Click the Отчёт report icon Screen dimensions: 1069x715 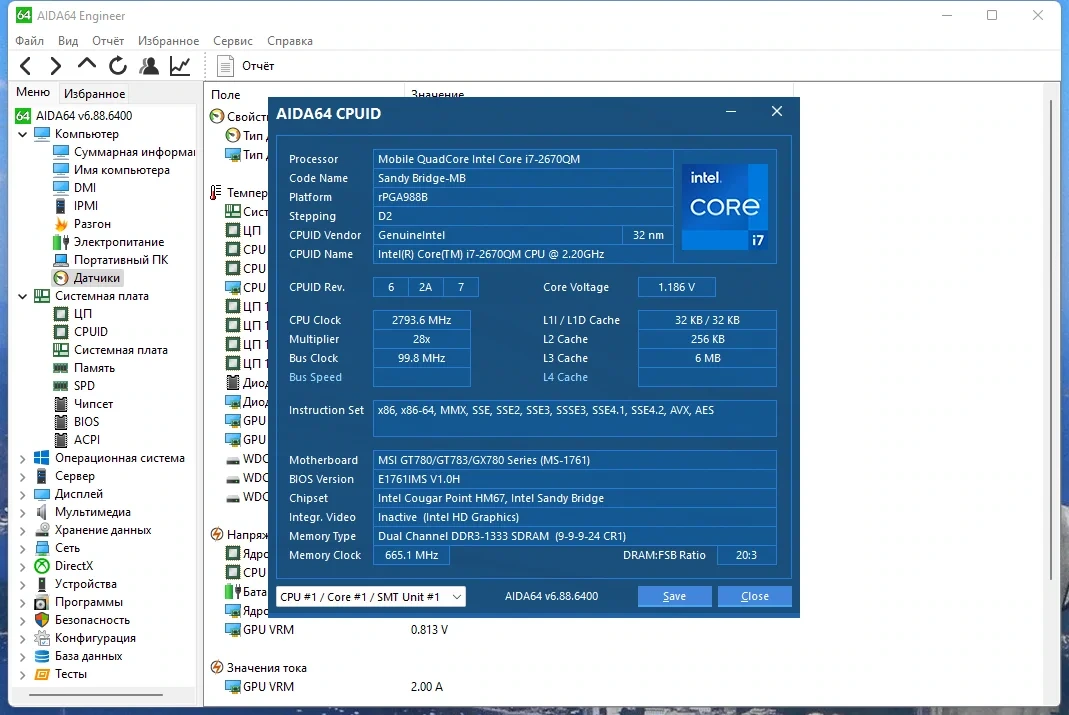click(x=225, y=66)
